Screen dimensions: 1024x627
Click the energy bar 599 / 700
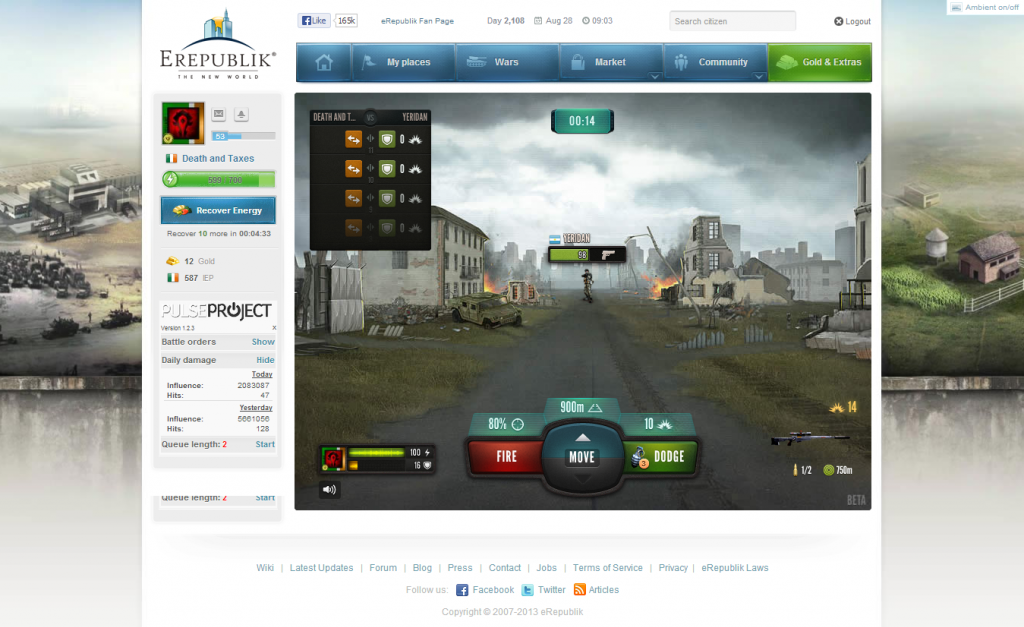(218, 180)
